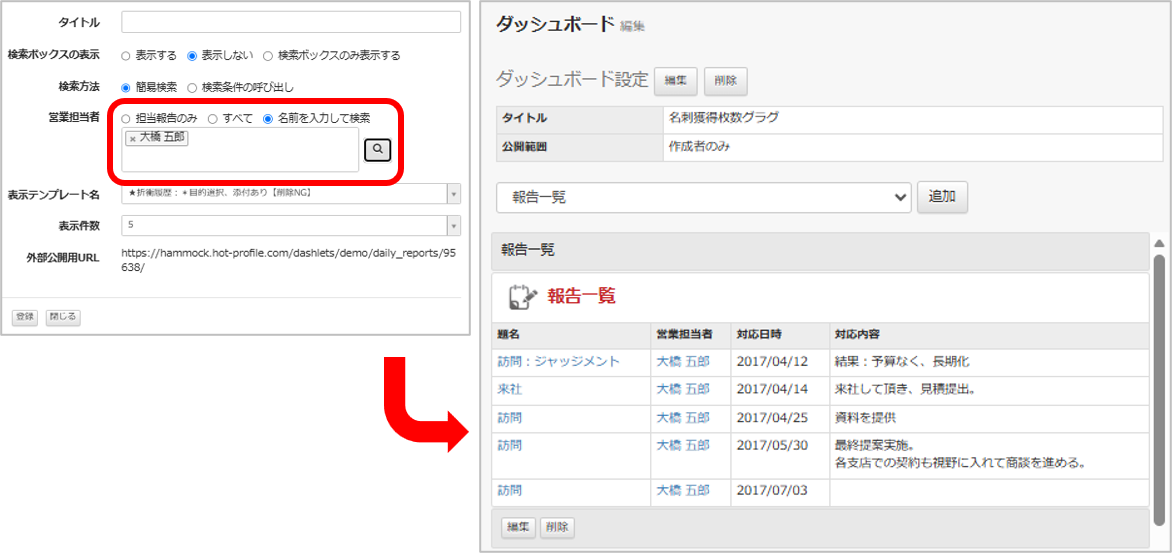Click the magnifier search icon button

pos(378,149)
